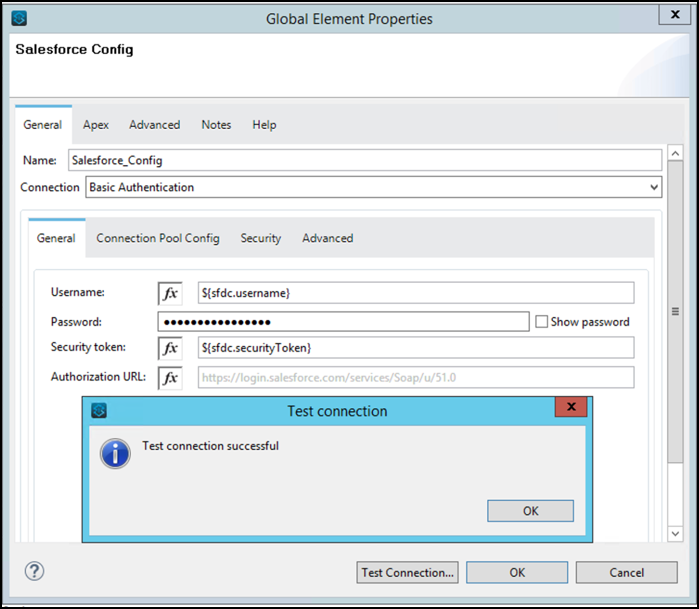Select the connection's General tab

pyautogui.click(x=56, y=238)
